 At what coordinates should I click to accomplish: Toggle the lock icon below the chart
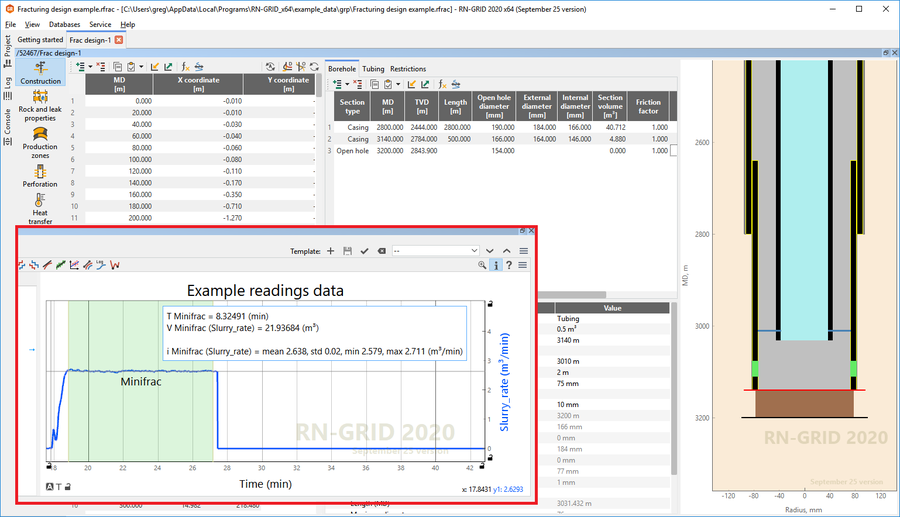pos(68,487)
